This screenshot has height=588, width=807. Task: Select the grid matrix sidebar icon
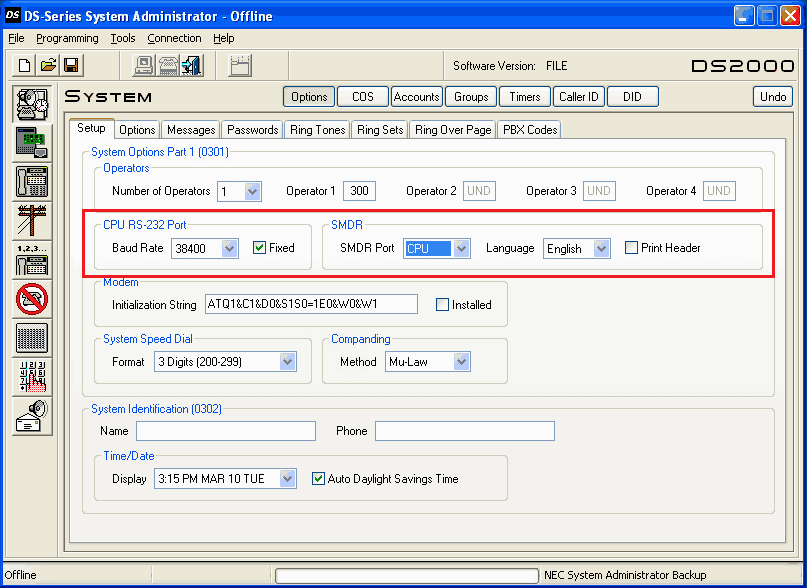[x=32, y=338]
